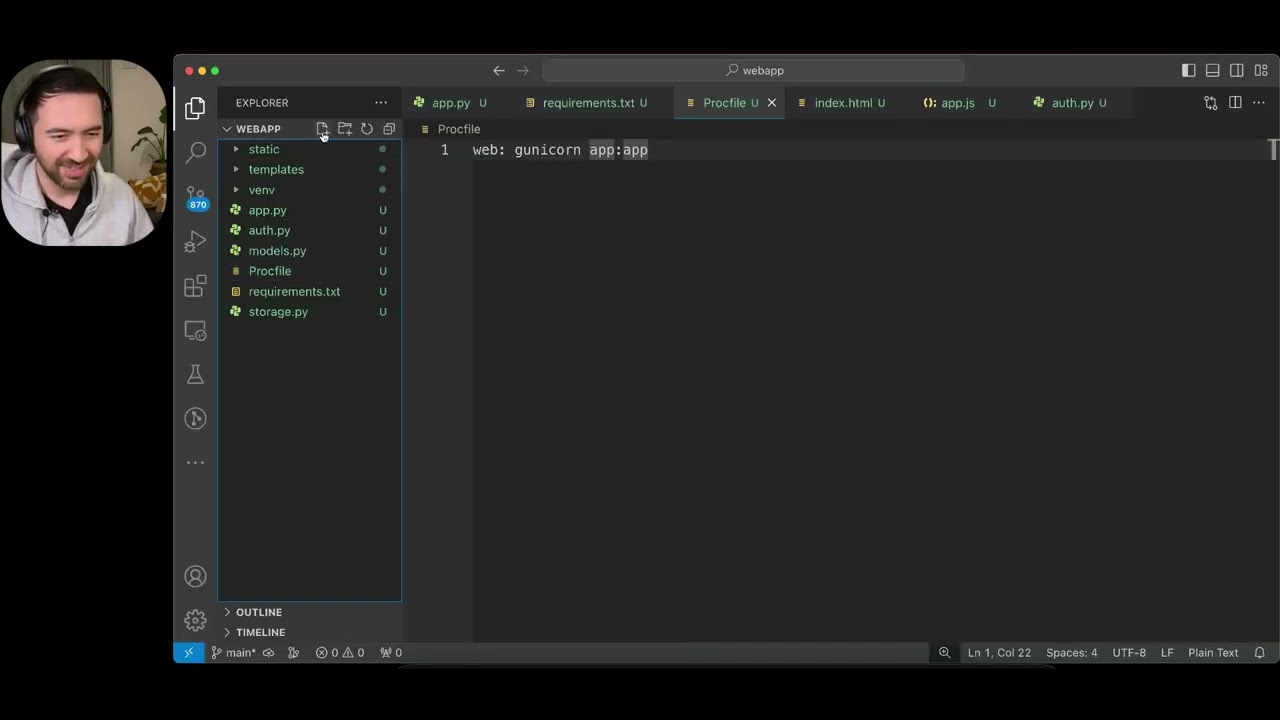The height and width of the screenshot is (720, 1280).
Task: Open the Explorer view in activity bar
Action: [x=195, y=108]
